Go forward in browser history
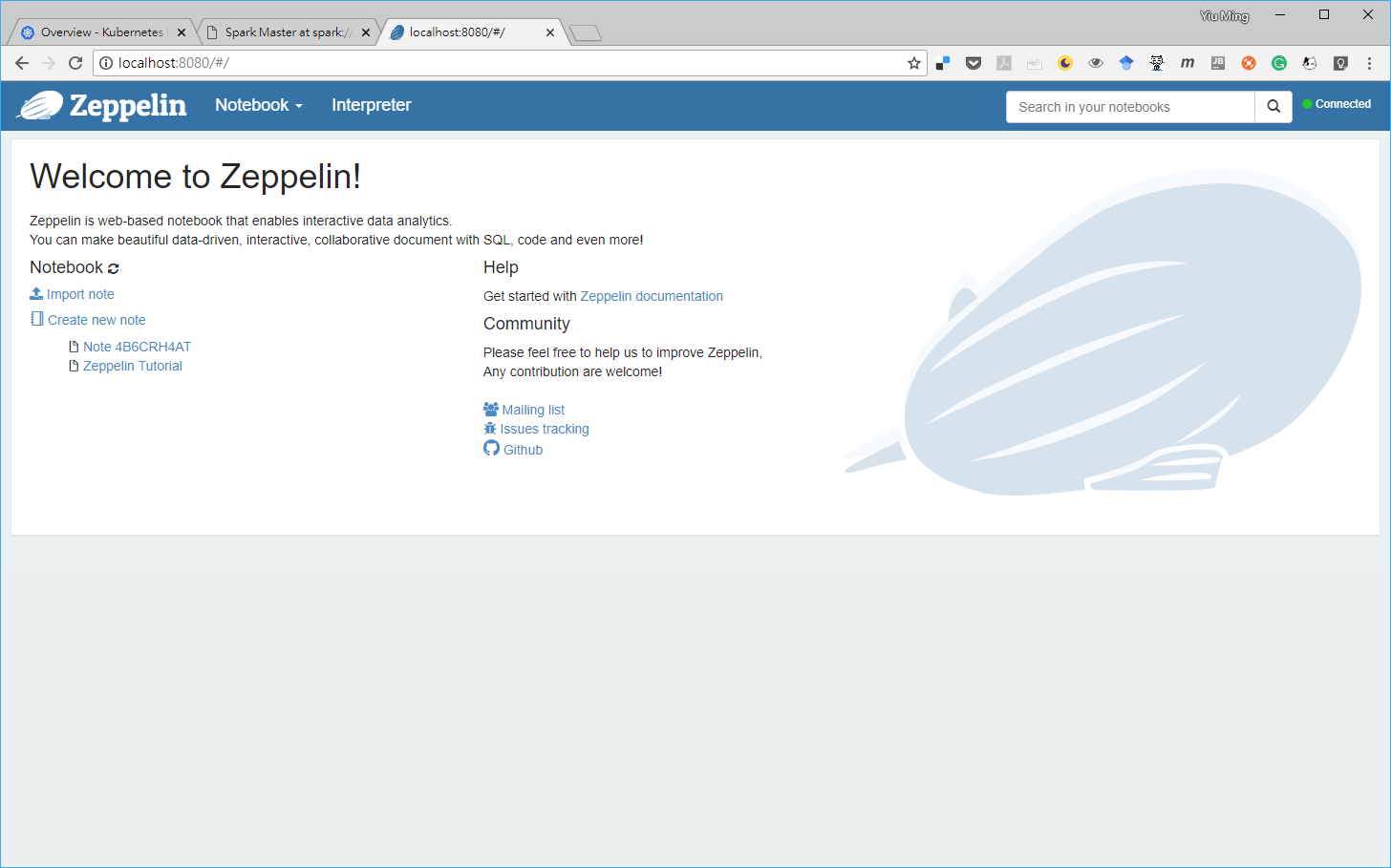The width and height of the screenshot is (1391, 868). click(49, 63)
